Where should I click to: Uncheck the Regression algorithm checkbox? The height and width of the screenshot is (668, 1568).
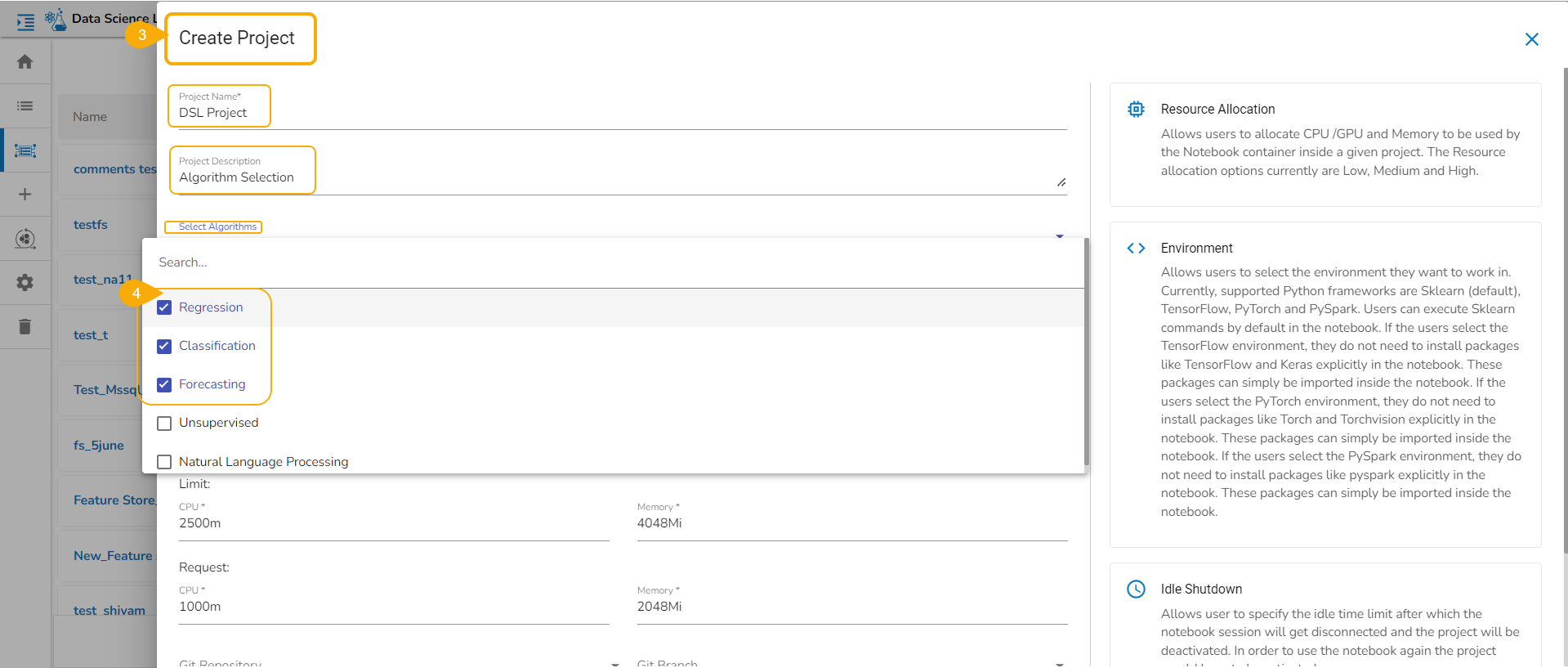coord(164,307)
